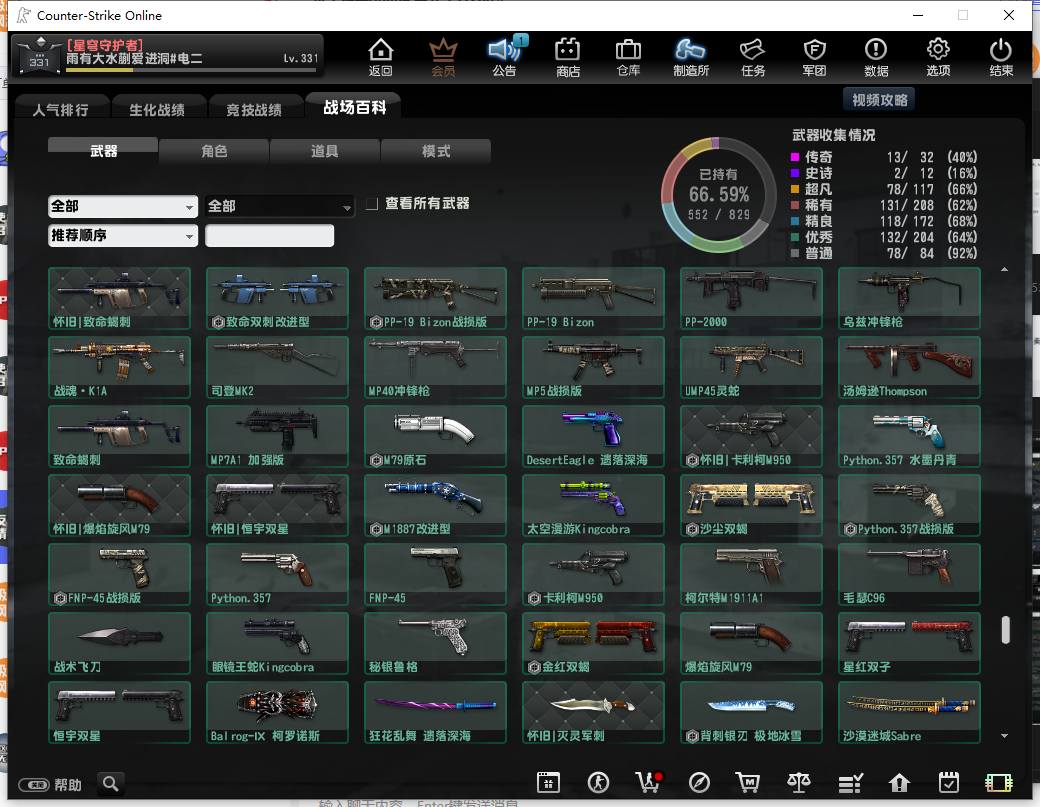Open the 制造所 crafting icon
Image resolution: width=1040 pixels, height=807 pixels.
(690, 57)
